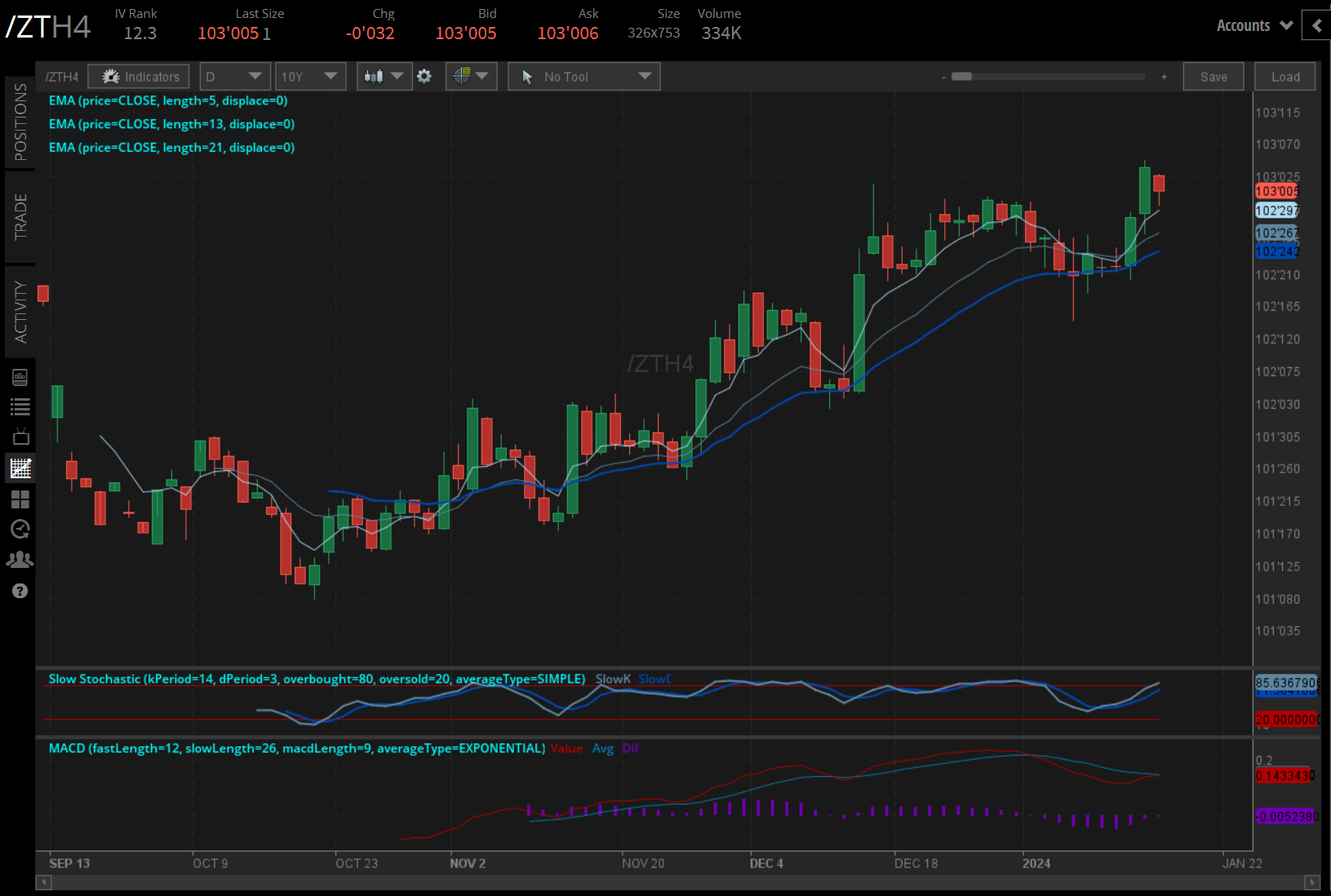Viewport: 1331px width, 896px height.
Task: Expand the Accounts dropdown
Action: 1254,25
